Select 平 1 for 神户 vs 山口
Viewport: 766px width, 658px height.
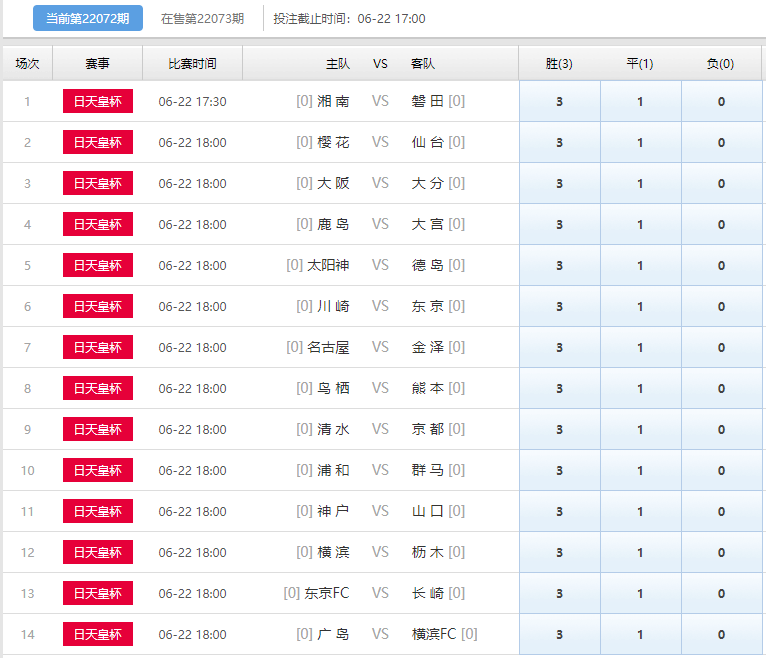pyautogui.click(x=640, y=512)
